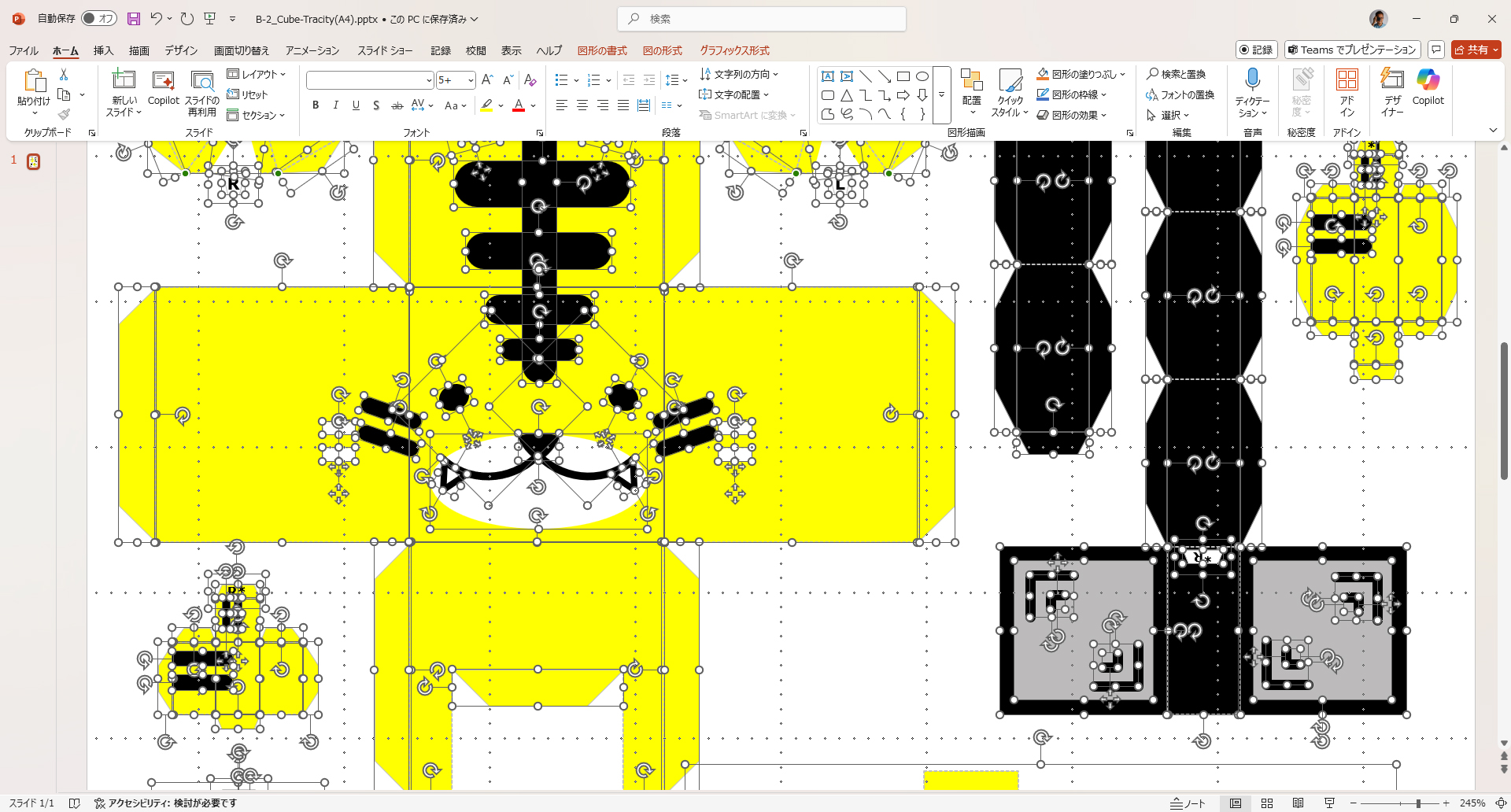
Task: Click the Cut scissors icon
Action: [x=64, y=74]
